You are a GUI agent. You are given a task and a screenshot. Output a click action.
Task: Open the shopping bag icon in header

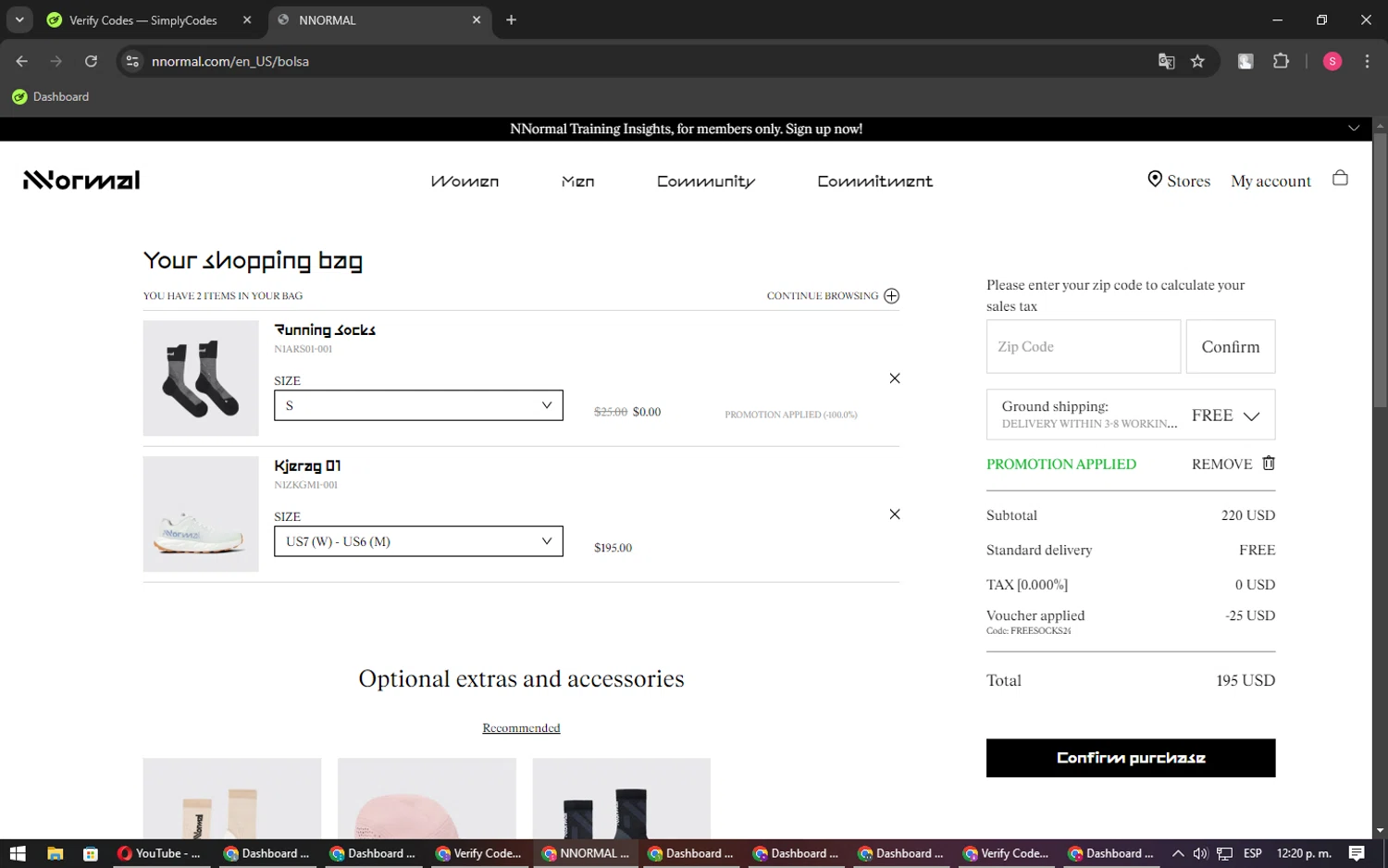[1340, 179]
